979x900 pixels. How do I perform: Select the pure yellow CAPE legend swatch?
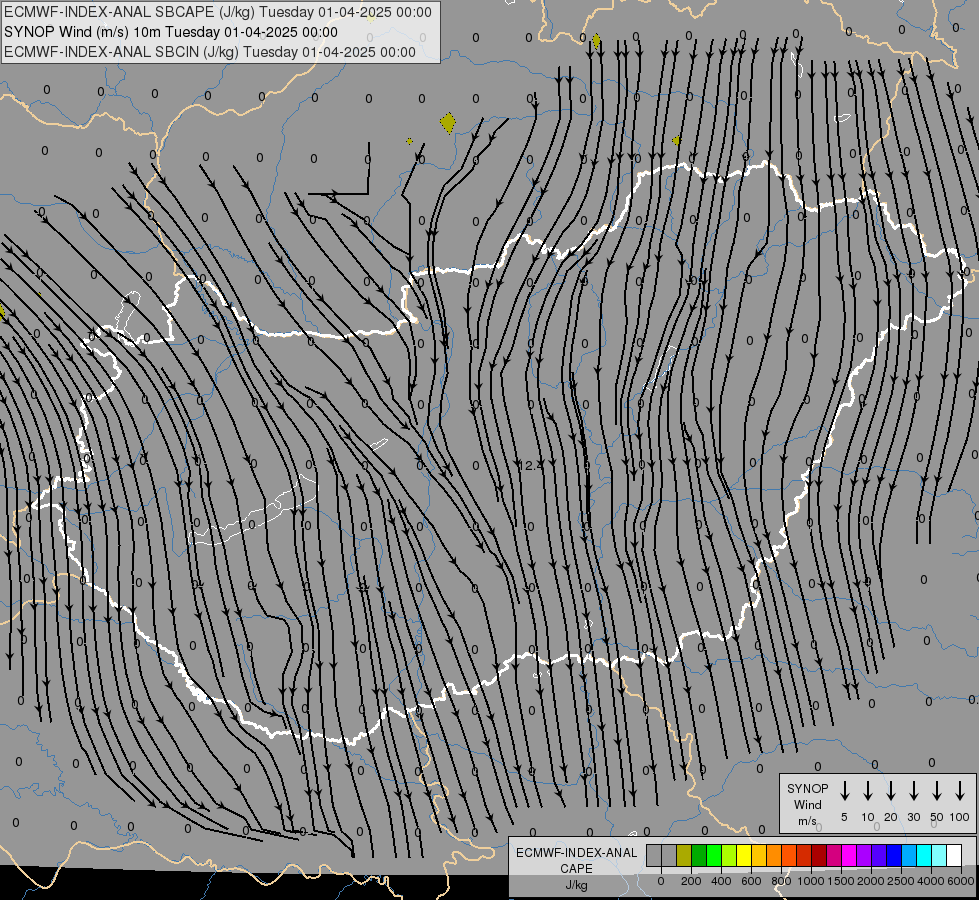[x=744, y=856]
